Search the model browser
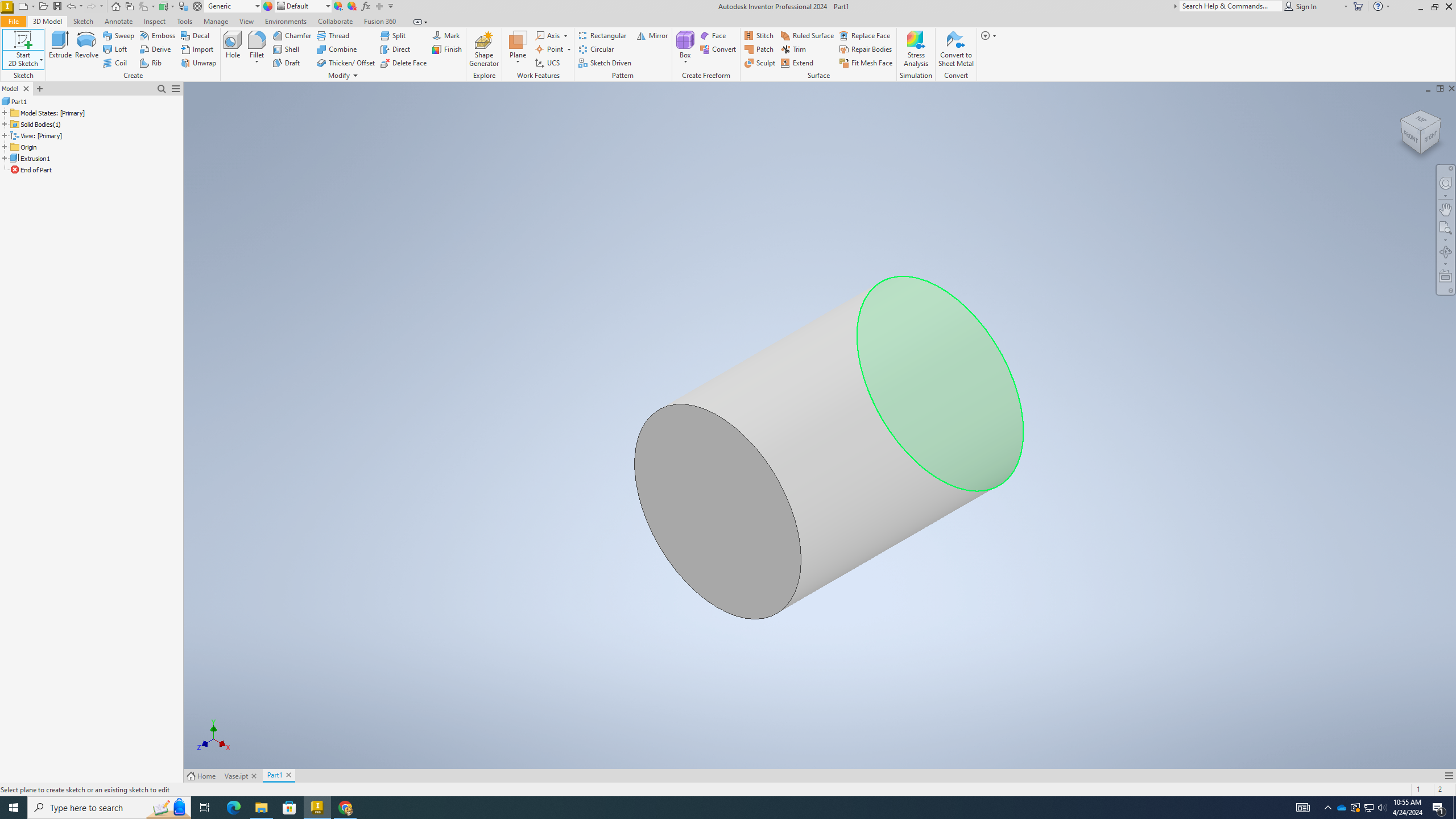This screenshot has height=819, width=1456. click(162, 89)
